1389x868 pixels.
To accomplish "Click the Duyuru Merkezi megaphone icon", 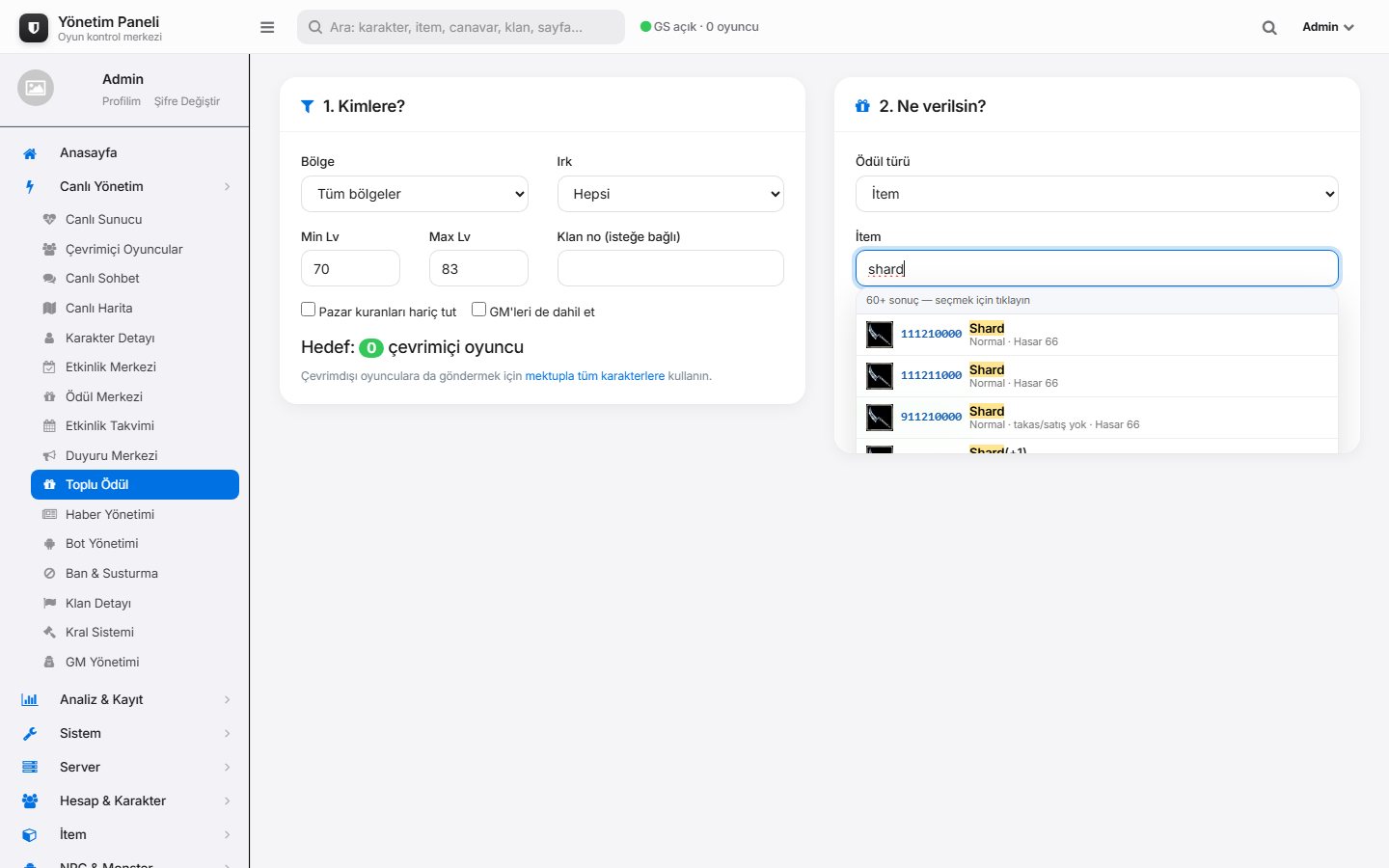I will pyautogui.click(x=49, y=455).
